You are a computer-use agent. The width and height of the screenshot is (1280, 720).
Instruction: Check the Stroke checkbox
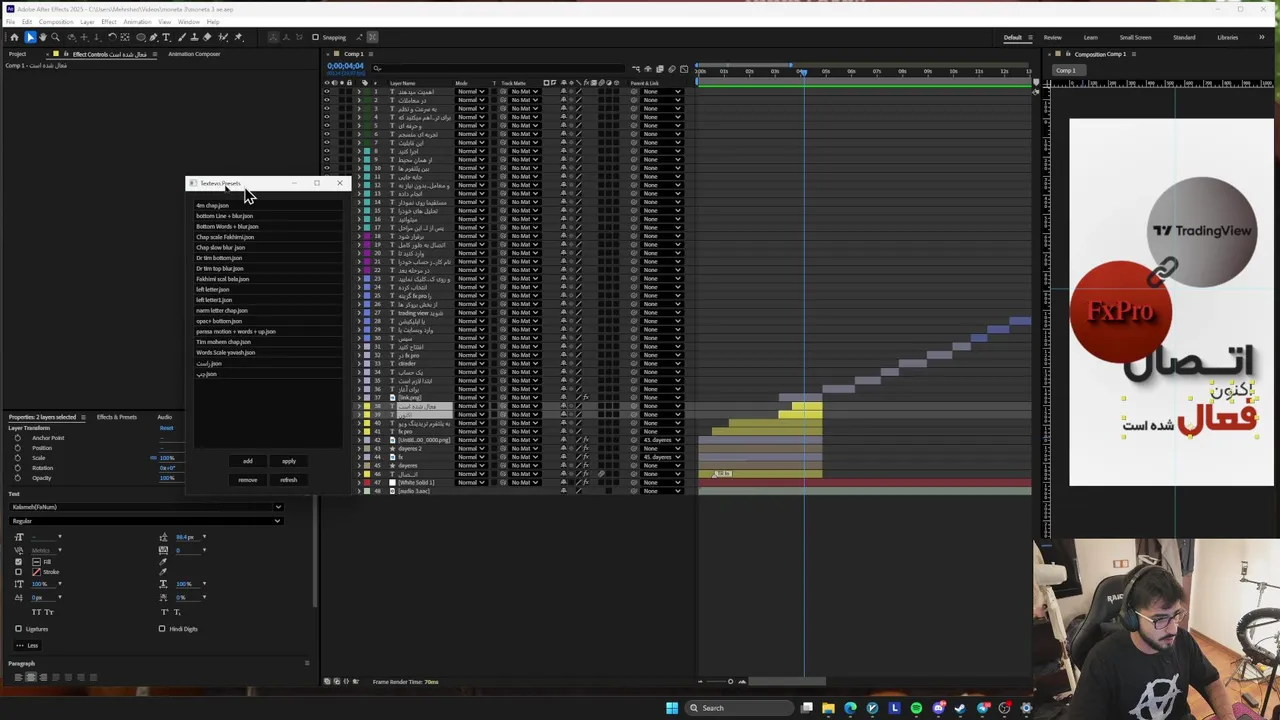tap(18, 572)
